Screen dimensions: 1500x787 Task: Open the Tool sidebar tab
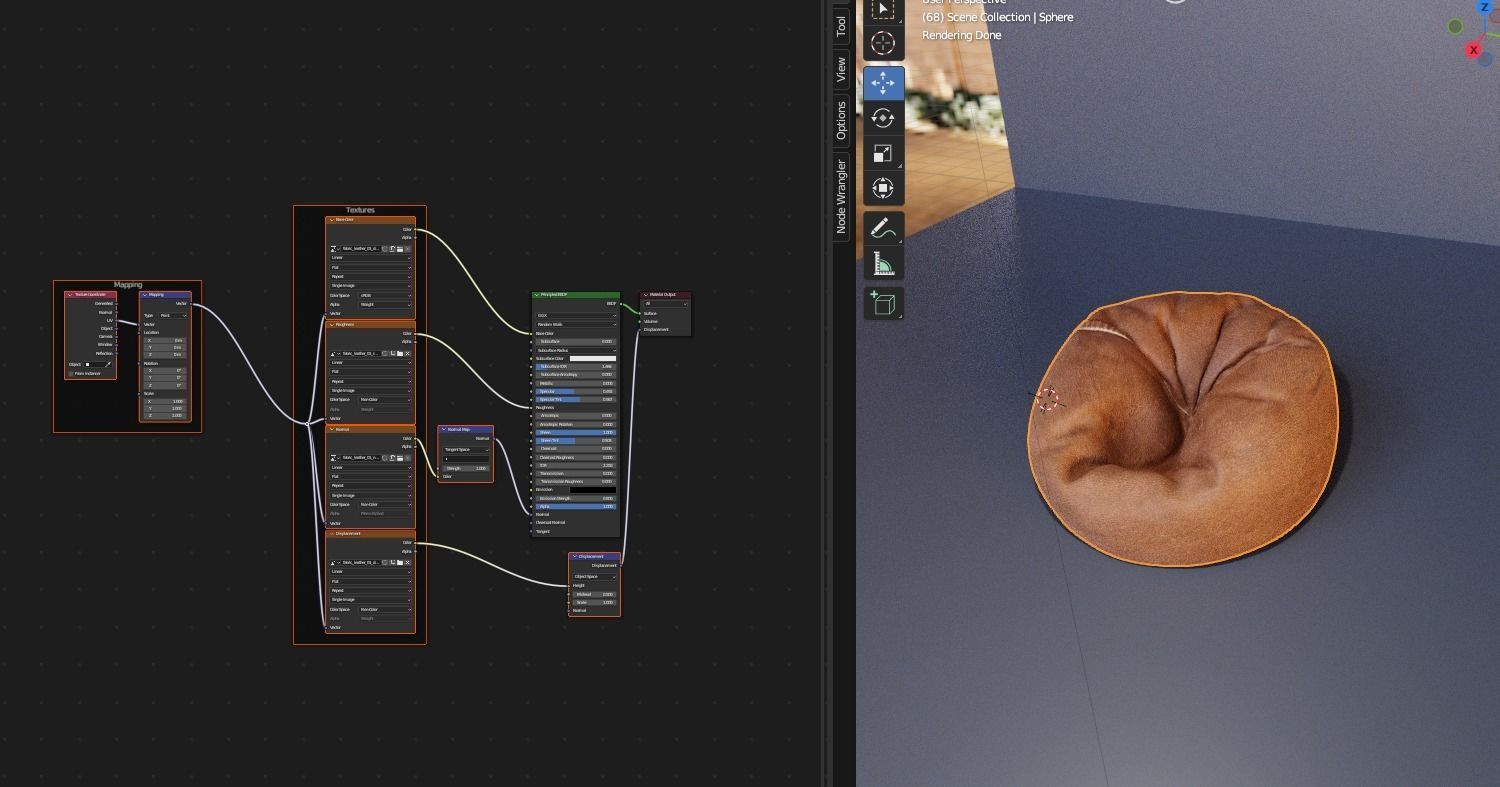click(x=841, y=26)
